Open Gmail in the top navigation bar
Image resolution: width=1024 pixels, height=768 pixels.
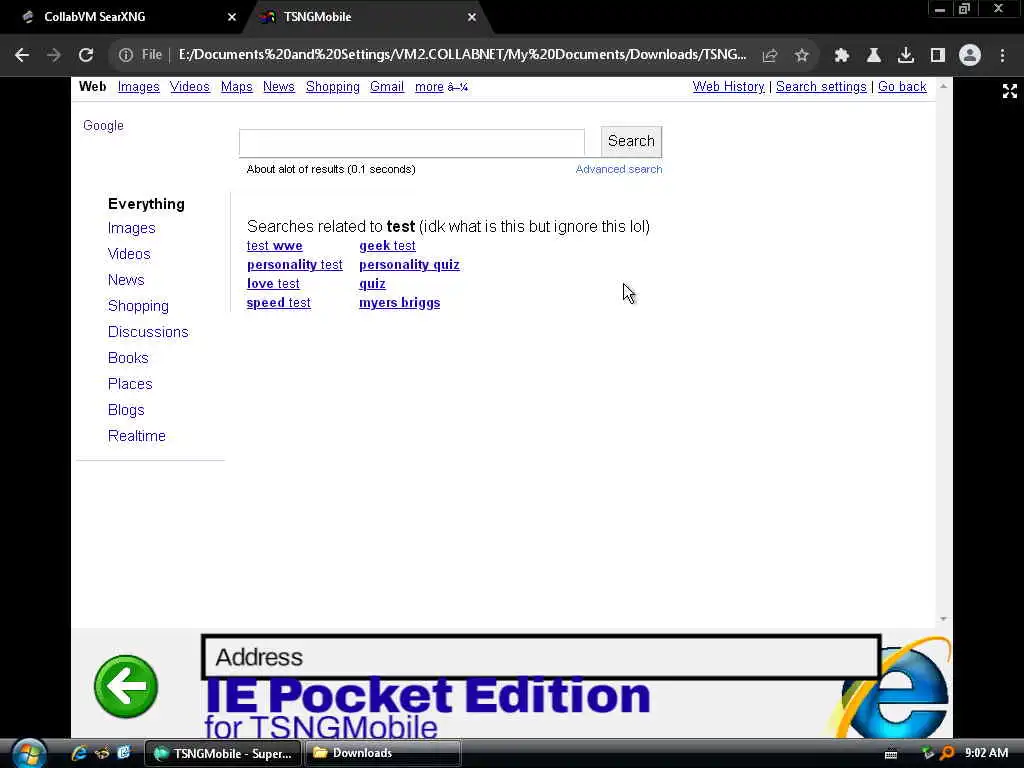[387, 87]
